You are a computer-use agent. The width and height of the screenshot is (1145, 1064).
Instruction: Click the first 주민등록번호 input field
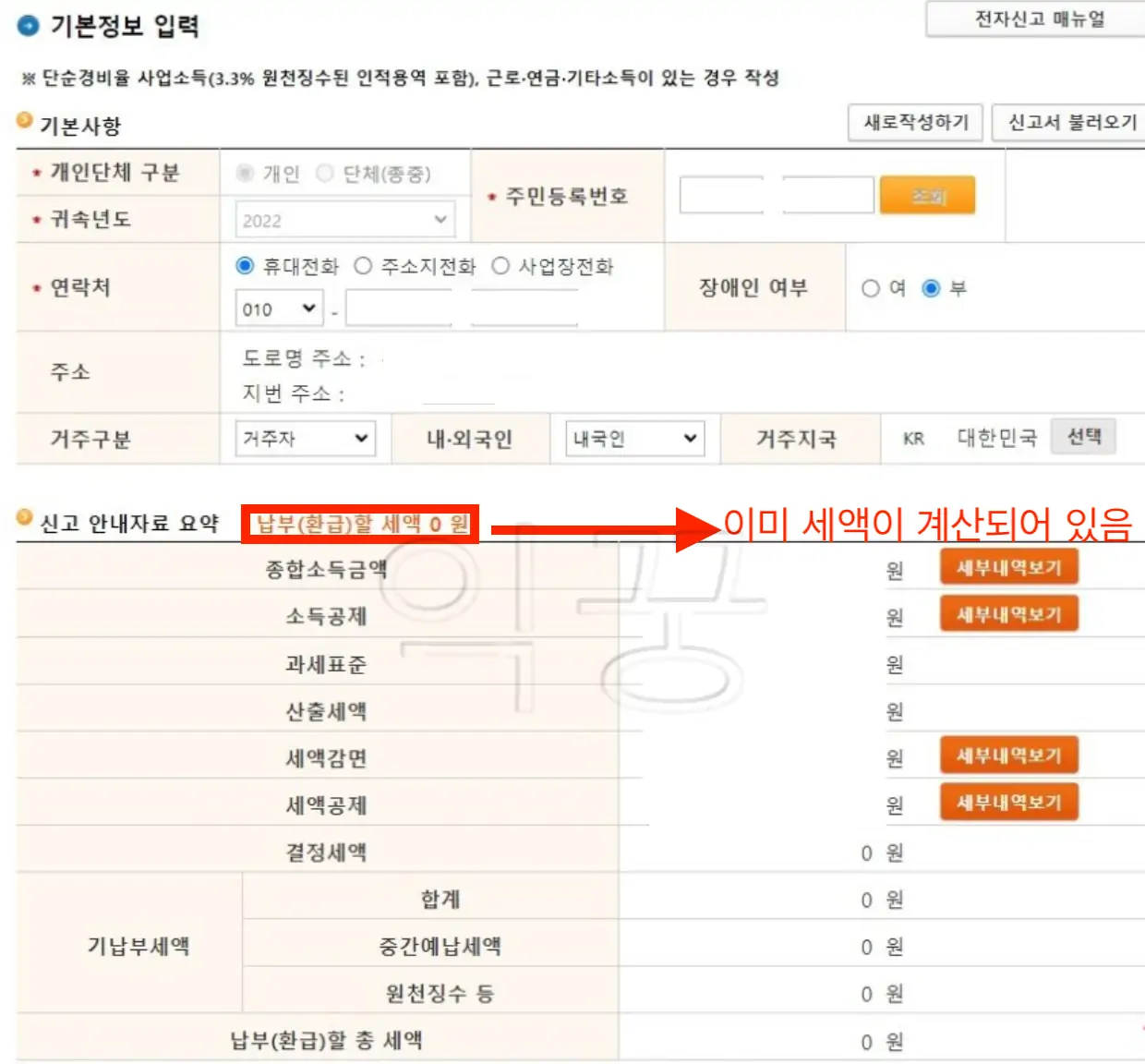coord(721,195)
